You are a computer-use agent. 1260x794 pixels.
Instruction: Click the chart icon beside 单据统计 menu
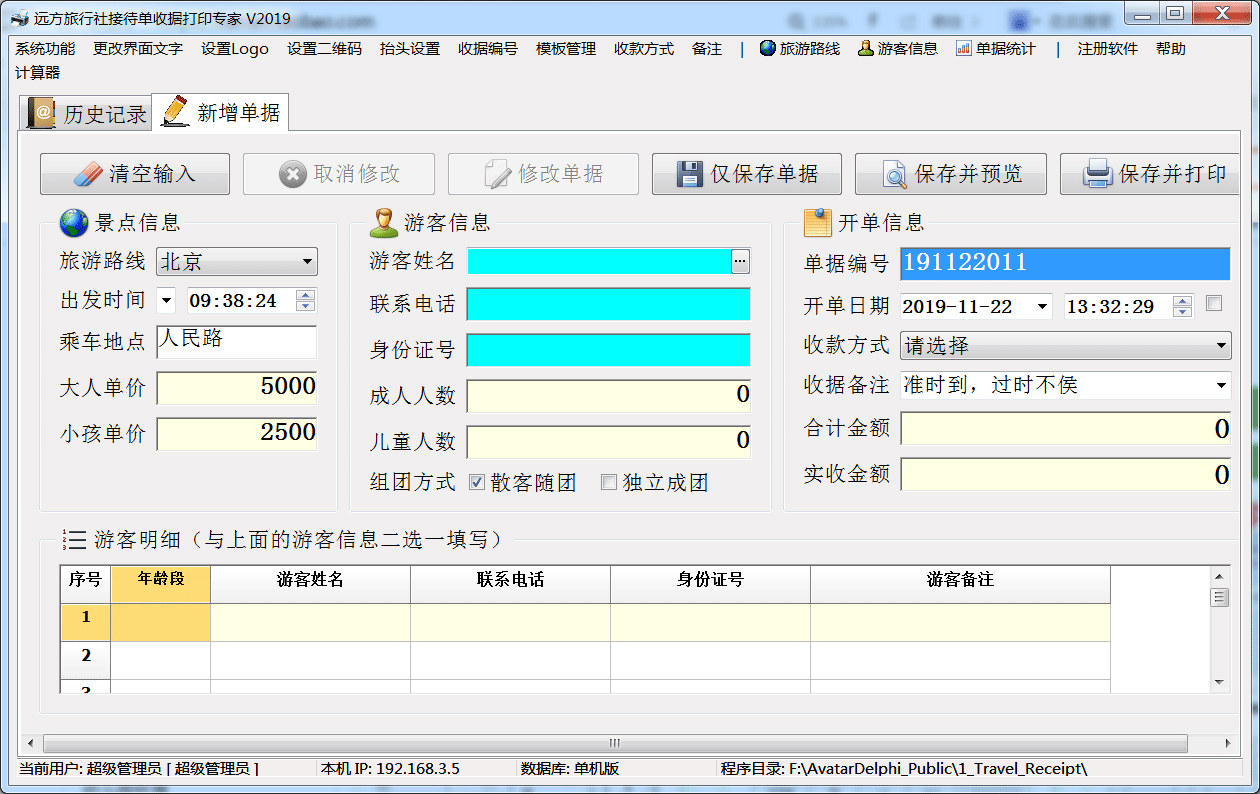pyautogui.click(x=964, y=48)
